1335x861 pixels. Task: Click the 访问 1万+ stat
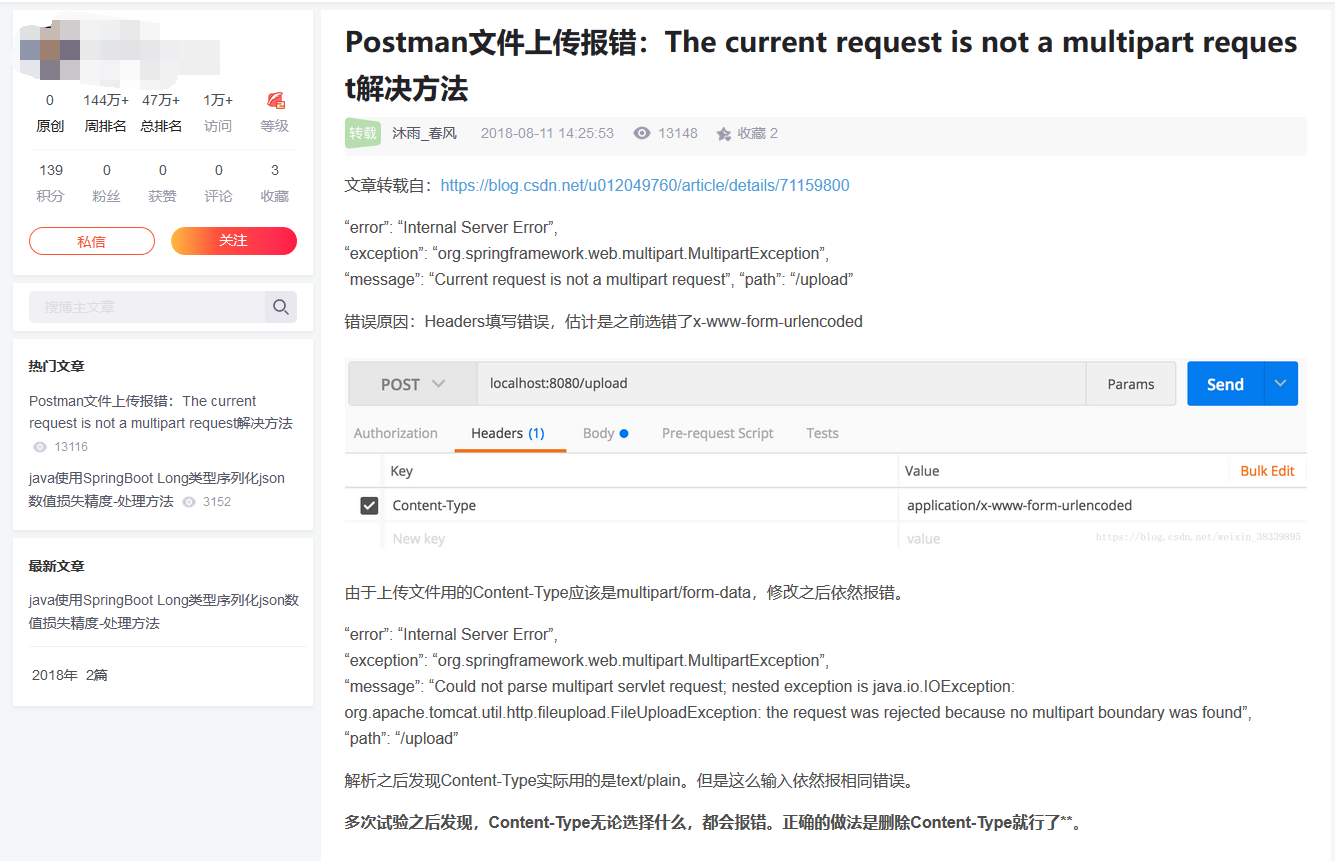pos(218,113)
